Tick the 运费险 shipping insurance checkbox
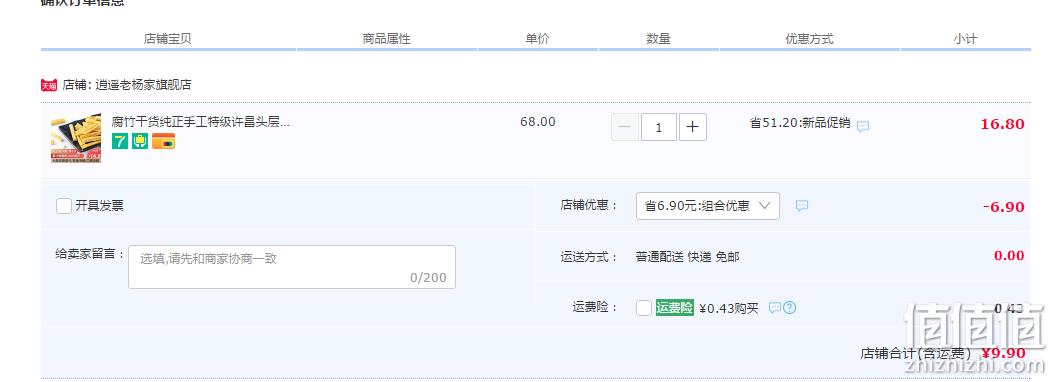This screenshot has width=1054, height=382. 644,308
